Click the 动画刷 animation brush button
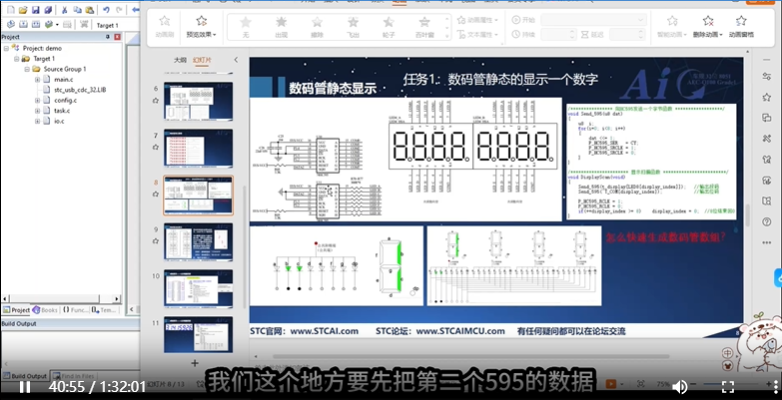 [x=165, y=26]
